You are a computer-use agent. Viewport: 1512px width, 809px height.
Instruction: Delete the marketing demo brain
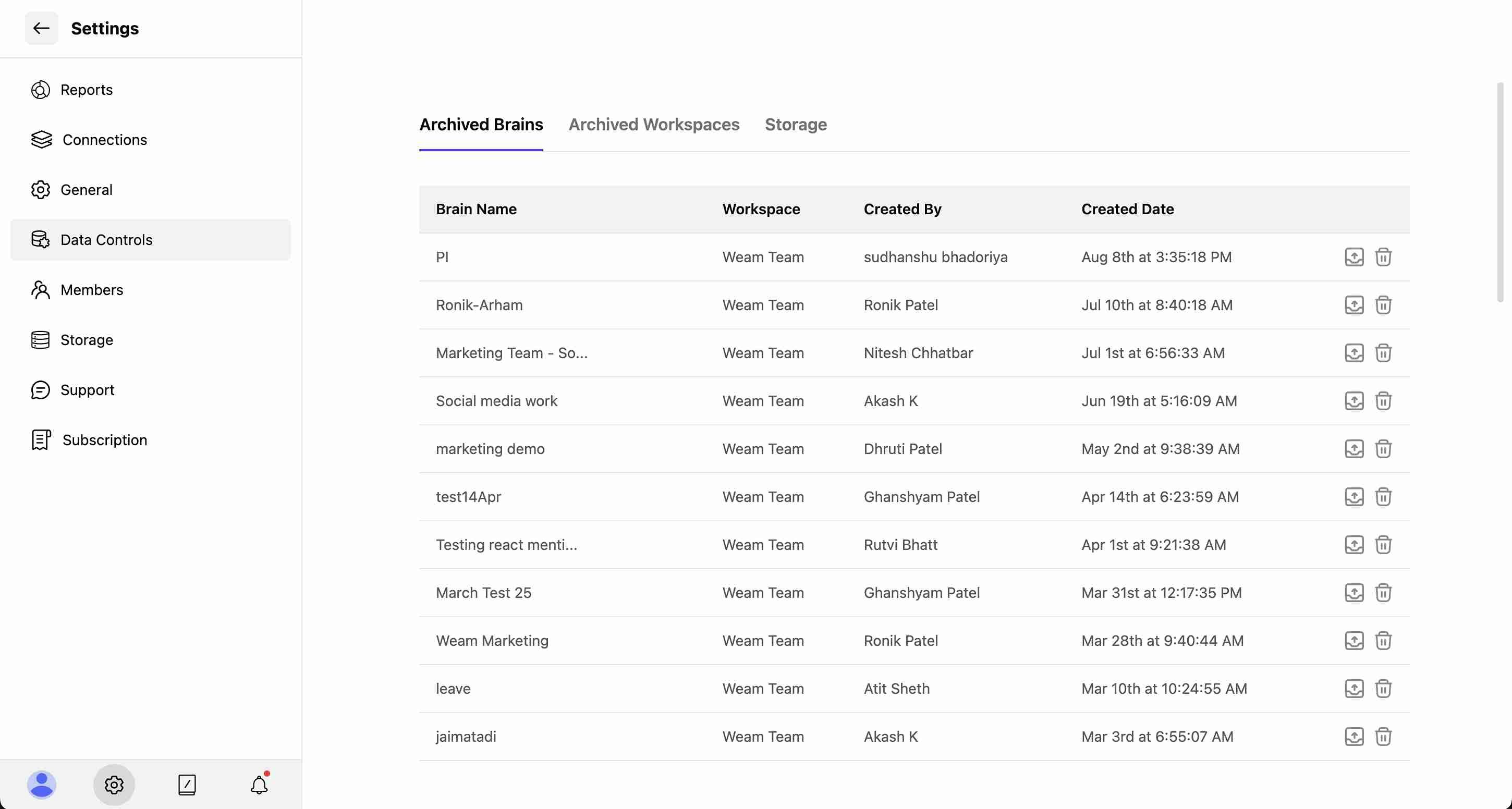pos(1383,449)
